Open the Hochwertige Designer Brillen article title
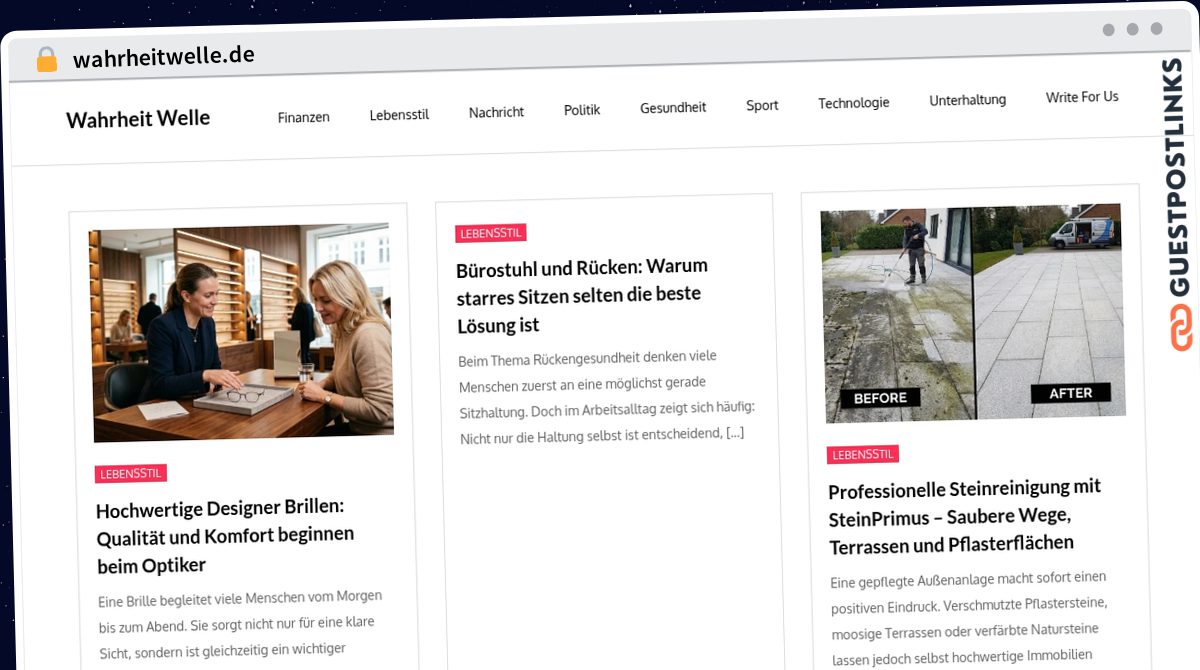 tap(225, 536)
